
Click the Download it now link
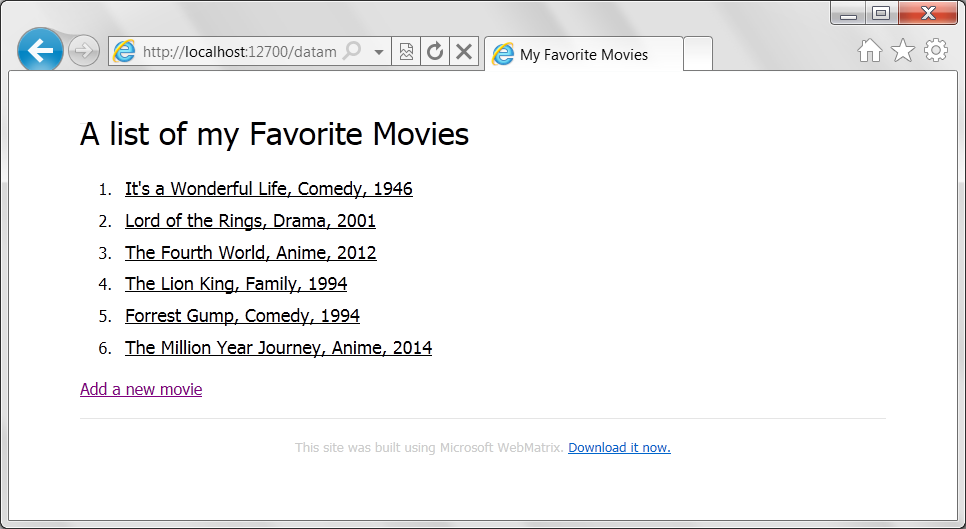pyautogui.click(x=619, y=448)
